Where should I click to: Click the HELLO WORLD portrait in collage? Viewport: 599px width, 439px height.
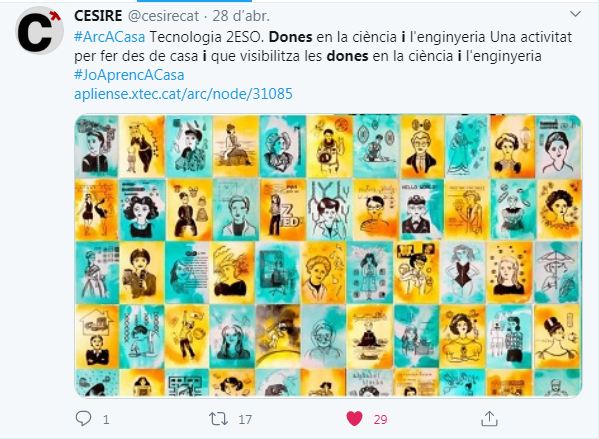tap(421, 210)
